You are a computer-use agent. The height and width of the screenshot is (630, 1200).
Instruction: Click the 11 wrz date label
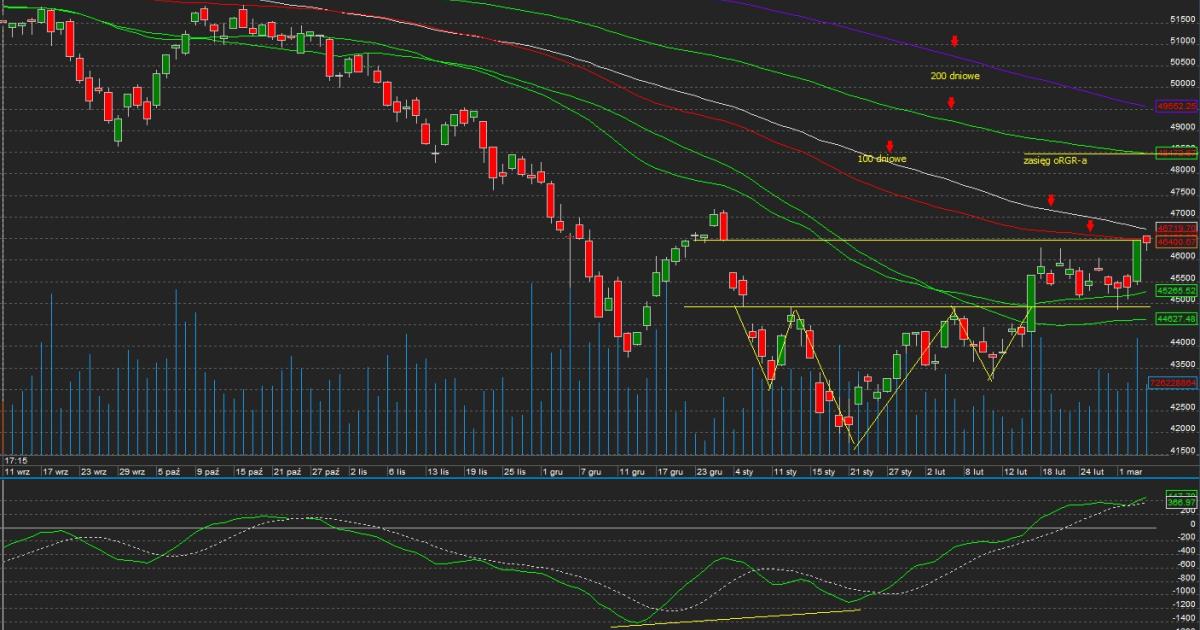17,470
